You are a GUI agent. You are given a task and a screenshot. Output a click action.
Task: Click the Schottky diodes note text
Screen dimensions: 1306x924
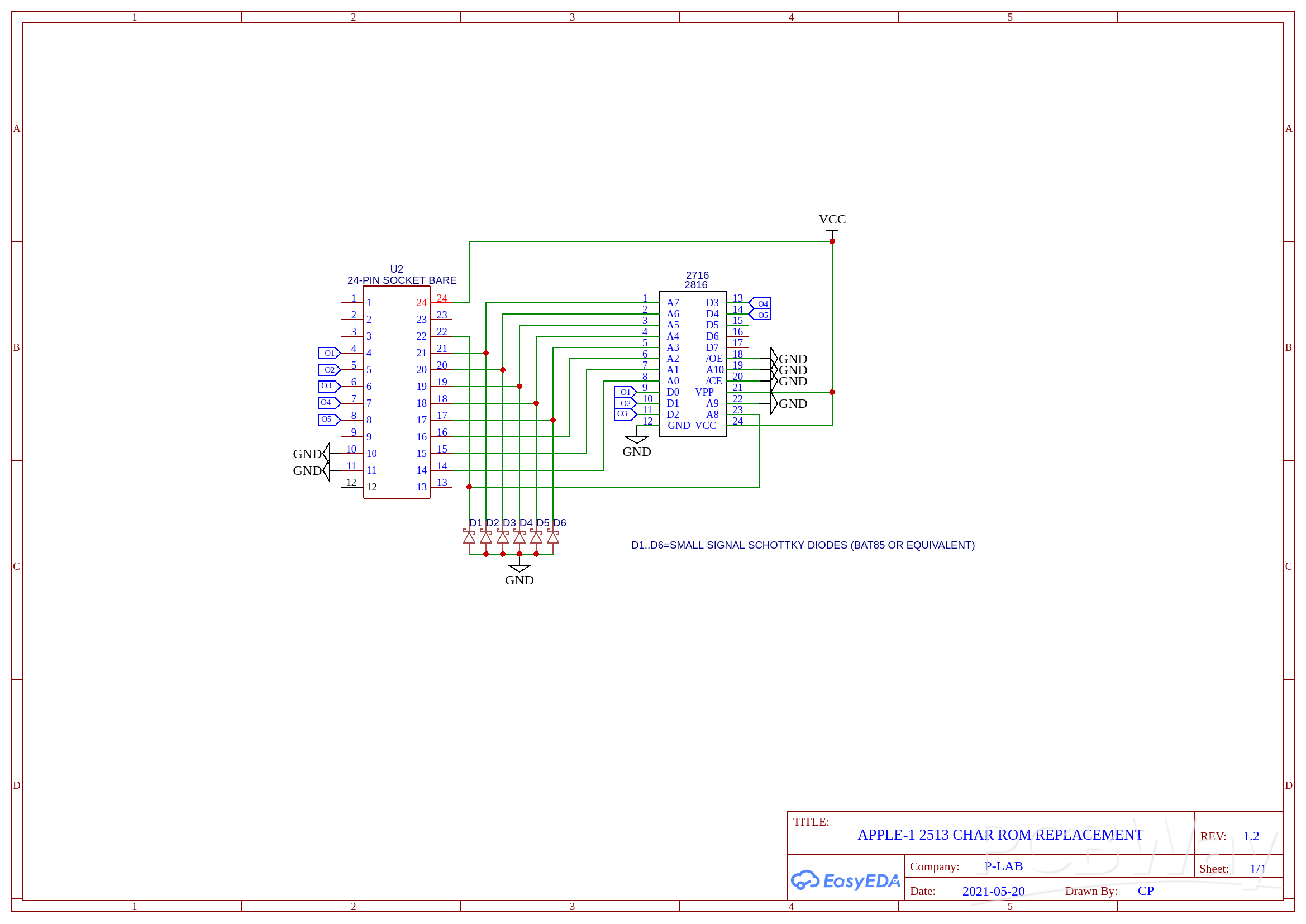click(803, 545)
